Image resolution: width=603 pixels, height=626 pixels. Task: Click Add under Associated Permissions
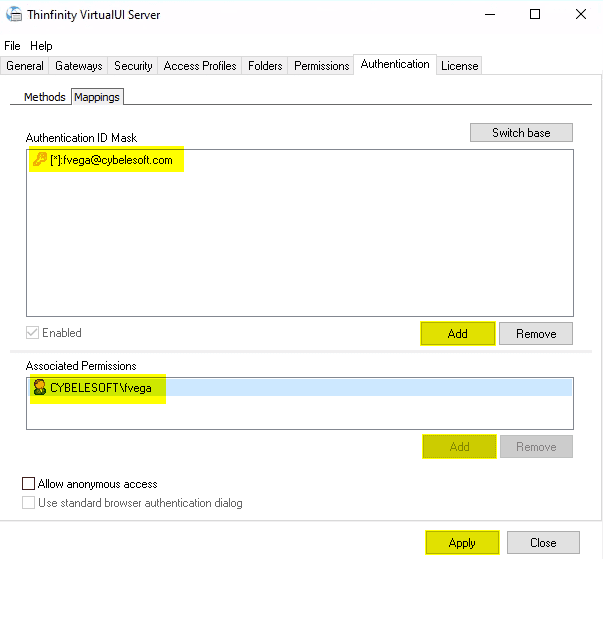point(459,446)
